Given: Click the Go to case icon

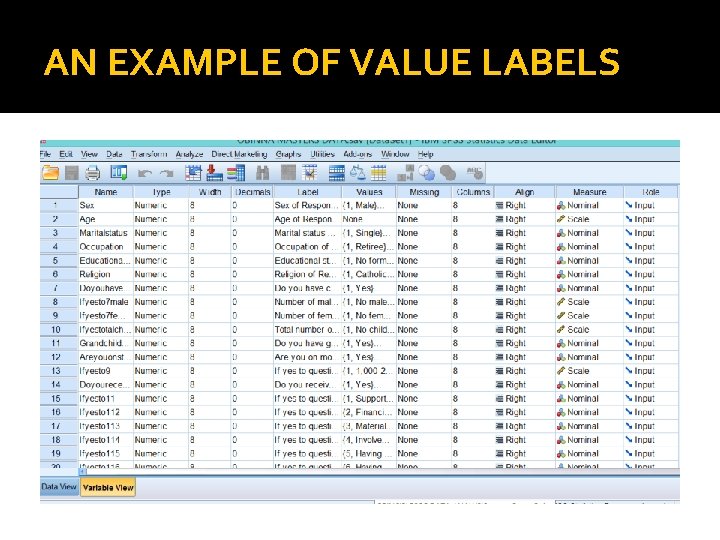Looking at the screenshot, I should (x=193, y=173).
